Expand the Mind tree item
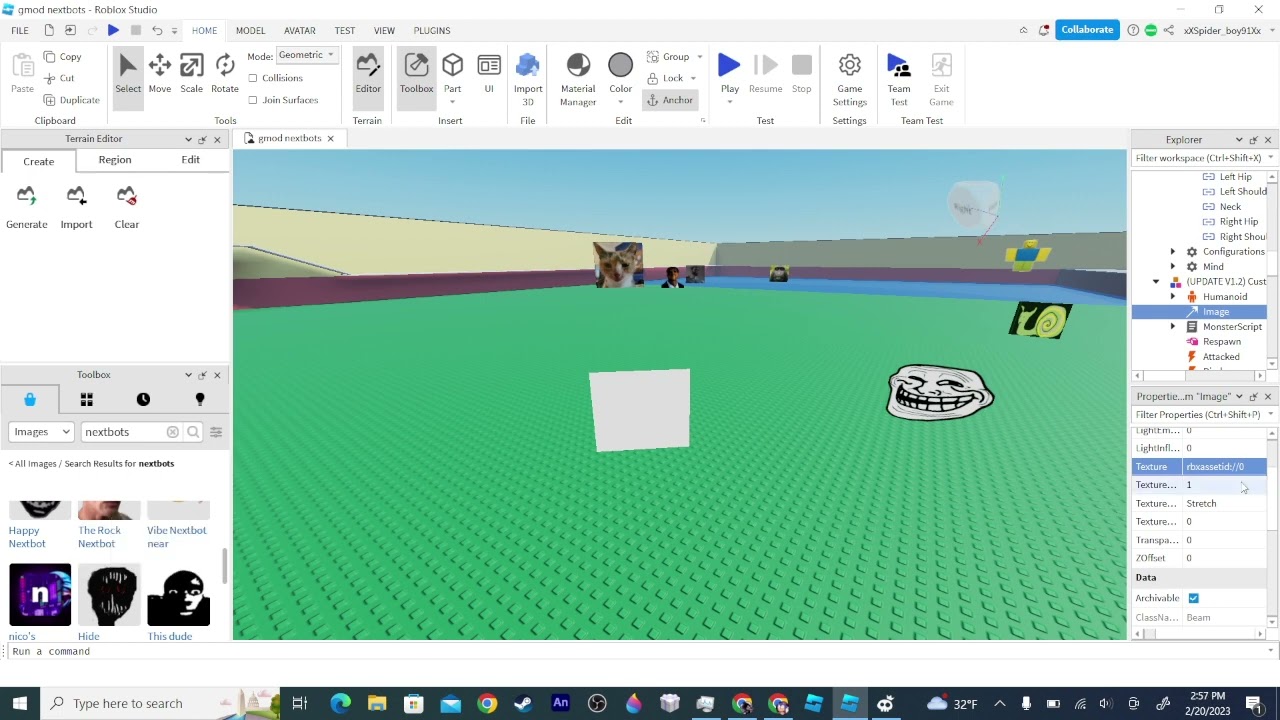 1173,267
